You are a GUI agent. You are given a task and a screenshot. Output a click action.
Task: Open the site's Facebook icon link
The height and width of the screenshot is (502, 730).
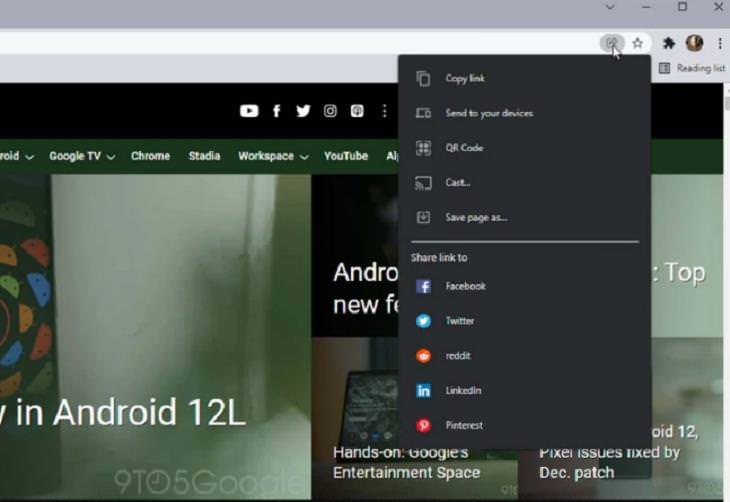pos(277,111)
